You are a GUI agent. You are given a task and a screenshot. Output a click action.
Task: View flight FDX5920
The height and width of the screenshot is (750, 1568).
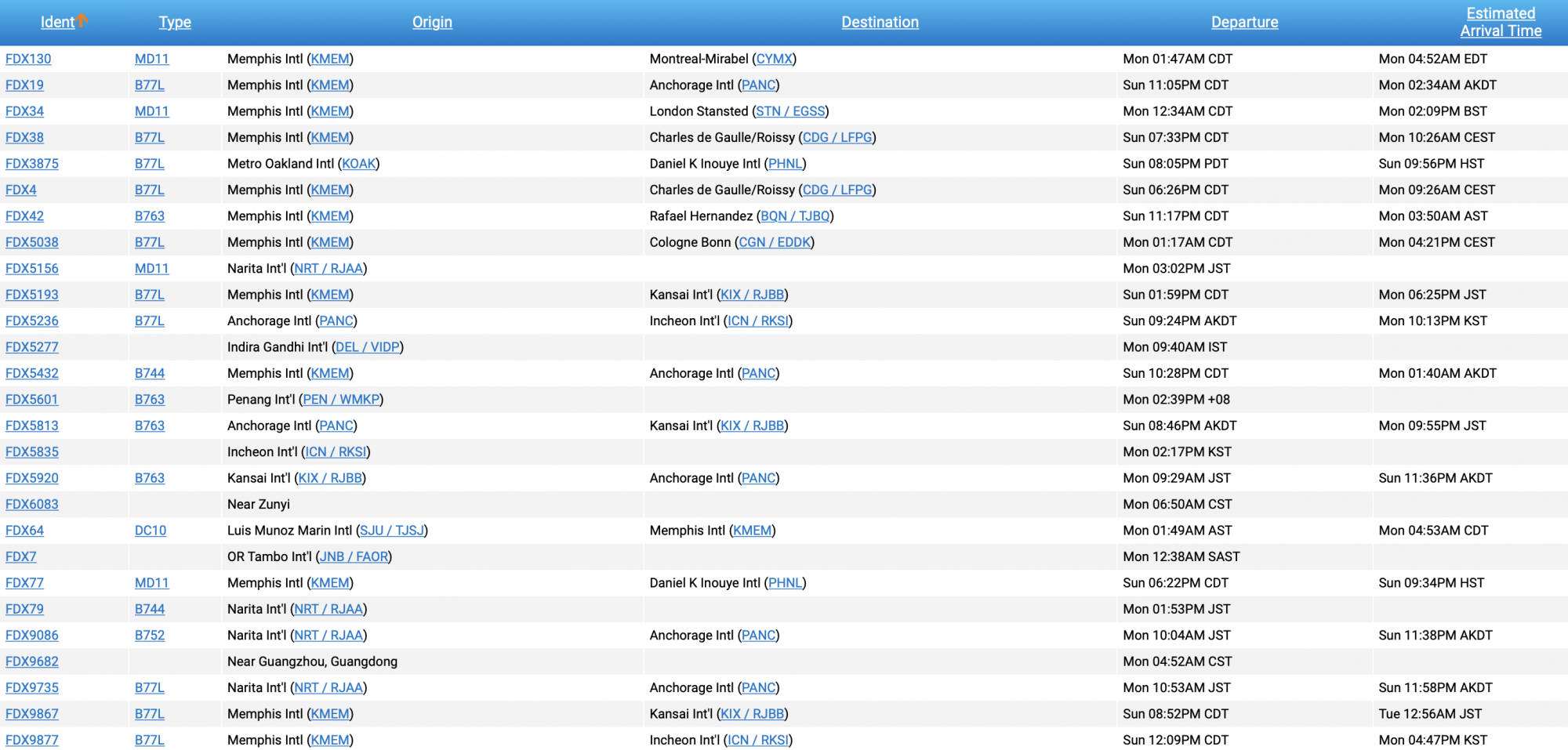(32, 478)
